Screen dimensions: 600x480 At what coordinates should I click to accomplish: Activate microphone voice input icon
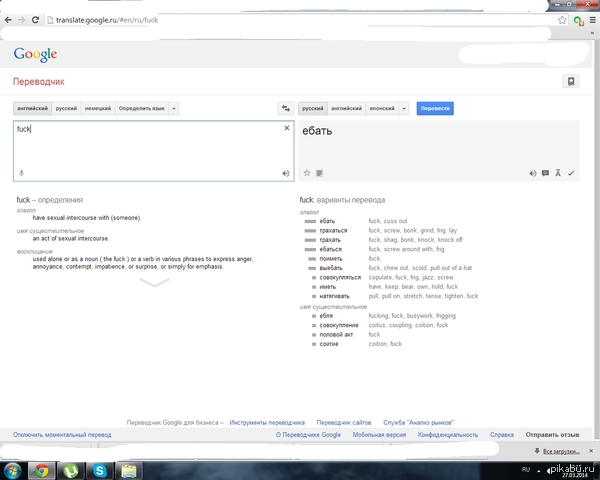click(x=21, y=173)
